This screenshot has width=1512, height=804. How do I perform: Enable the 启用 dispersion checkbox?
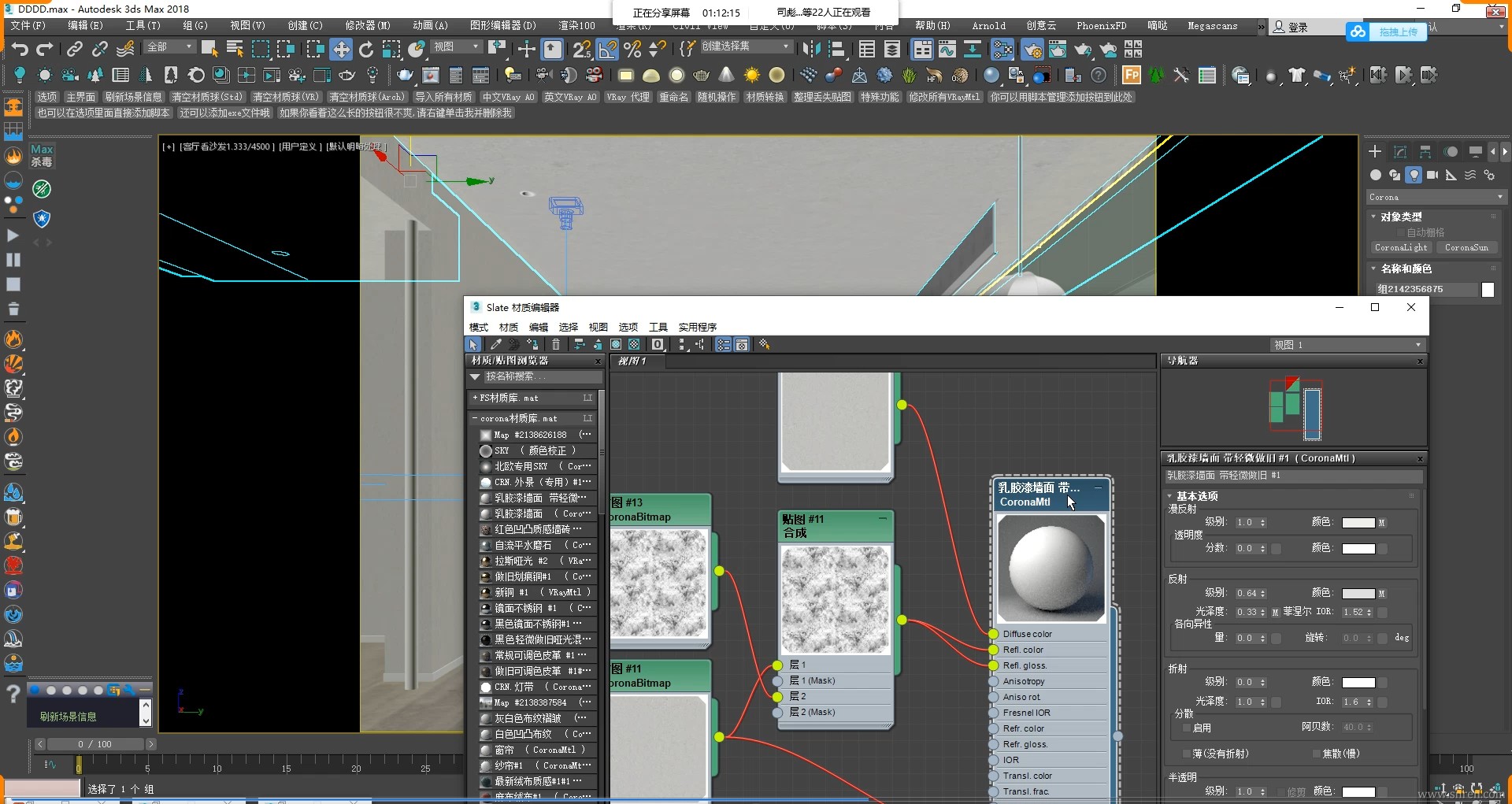[x=1186, y=728]
